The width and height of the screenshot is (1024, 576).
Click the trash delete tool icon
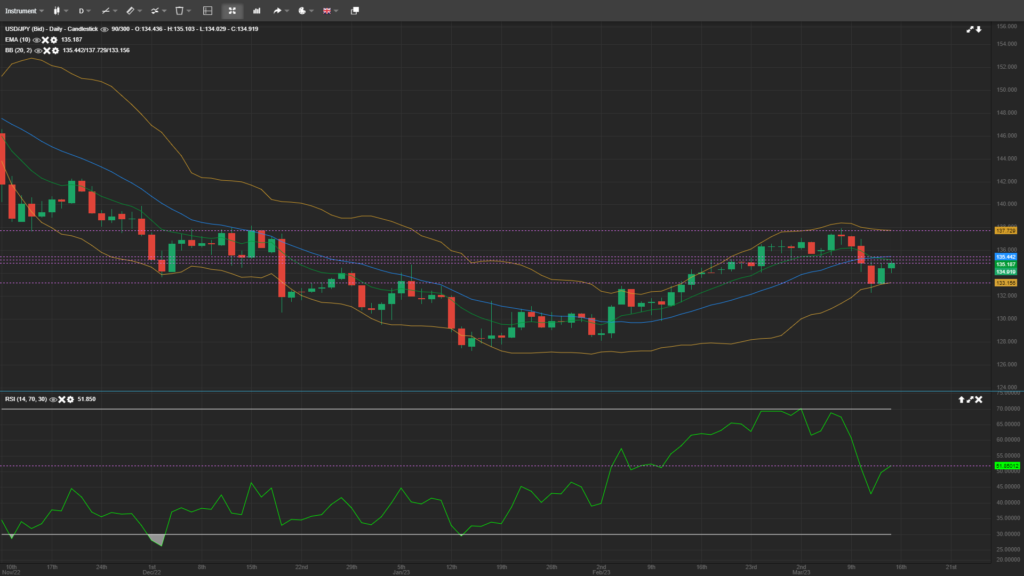tap(181, 10)
